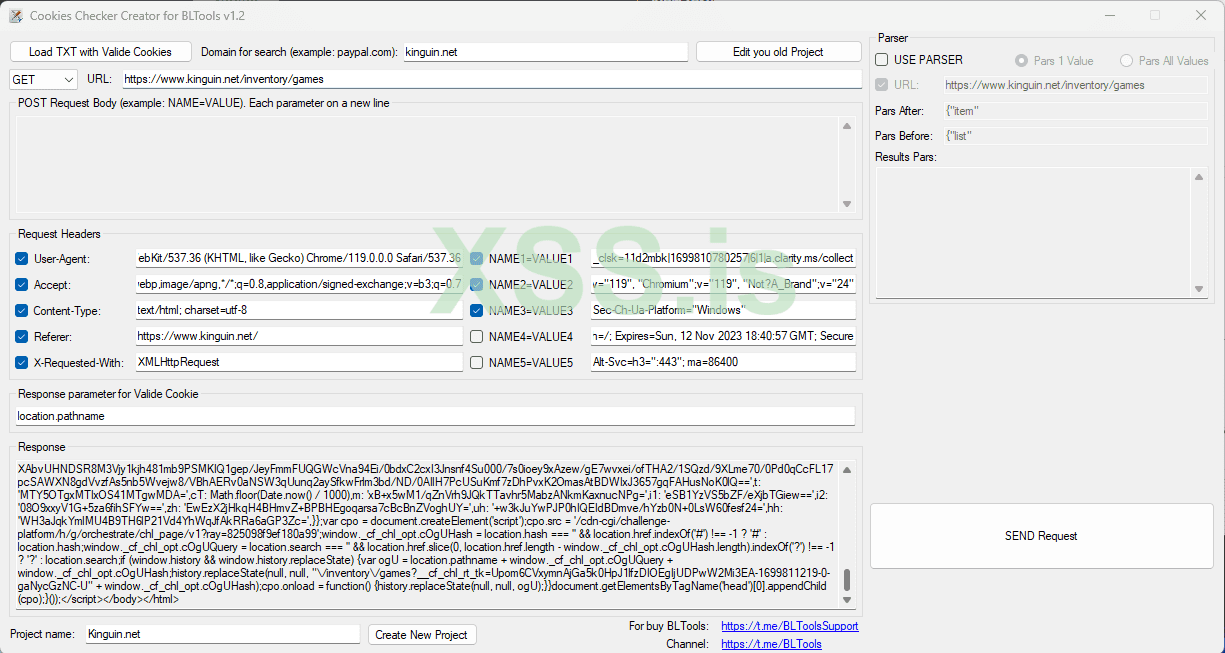Click inside the POST Request Body textarea

(427, 165)
